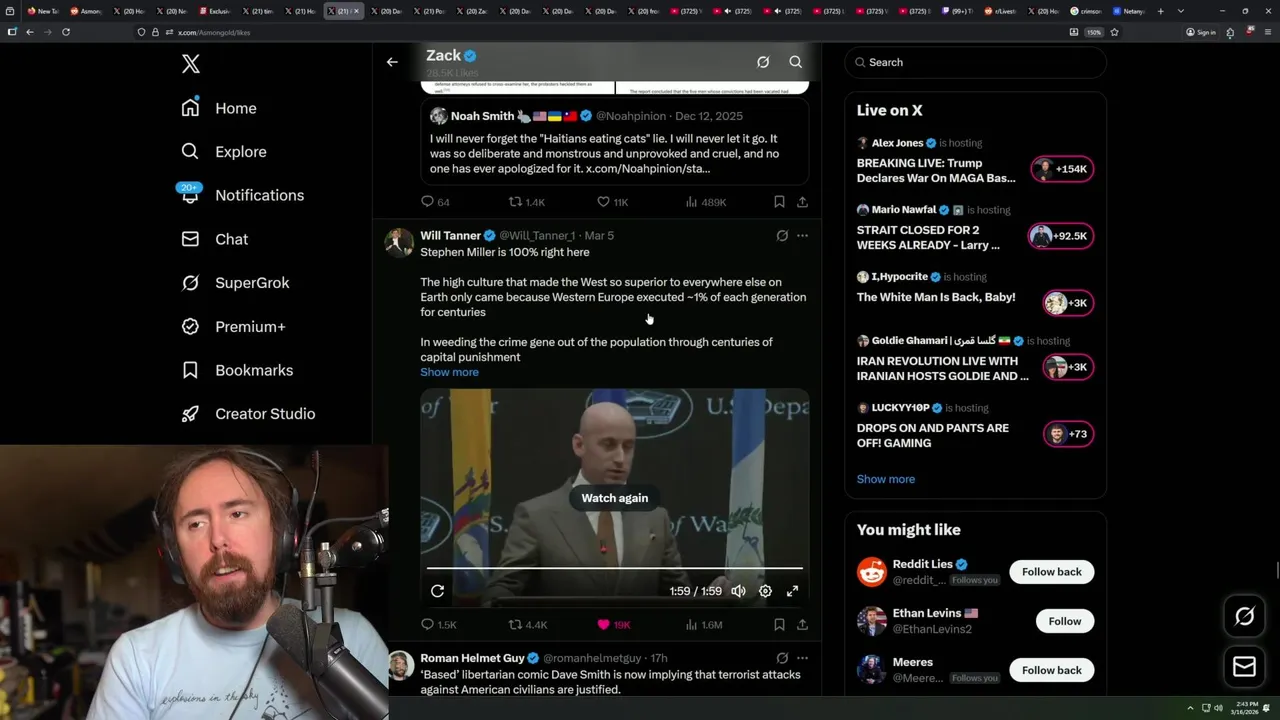Open floating Grok button

tap(1244, 617)
